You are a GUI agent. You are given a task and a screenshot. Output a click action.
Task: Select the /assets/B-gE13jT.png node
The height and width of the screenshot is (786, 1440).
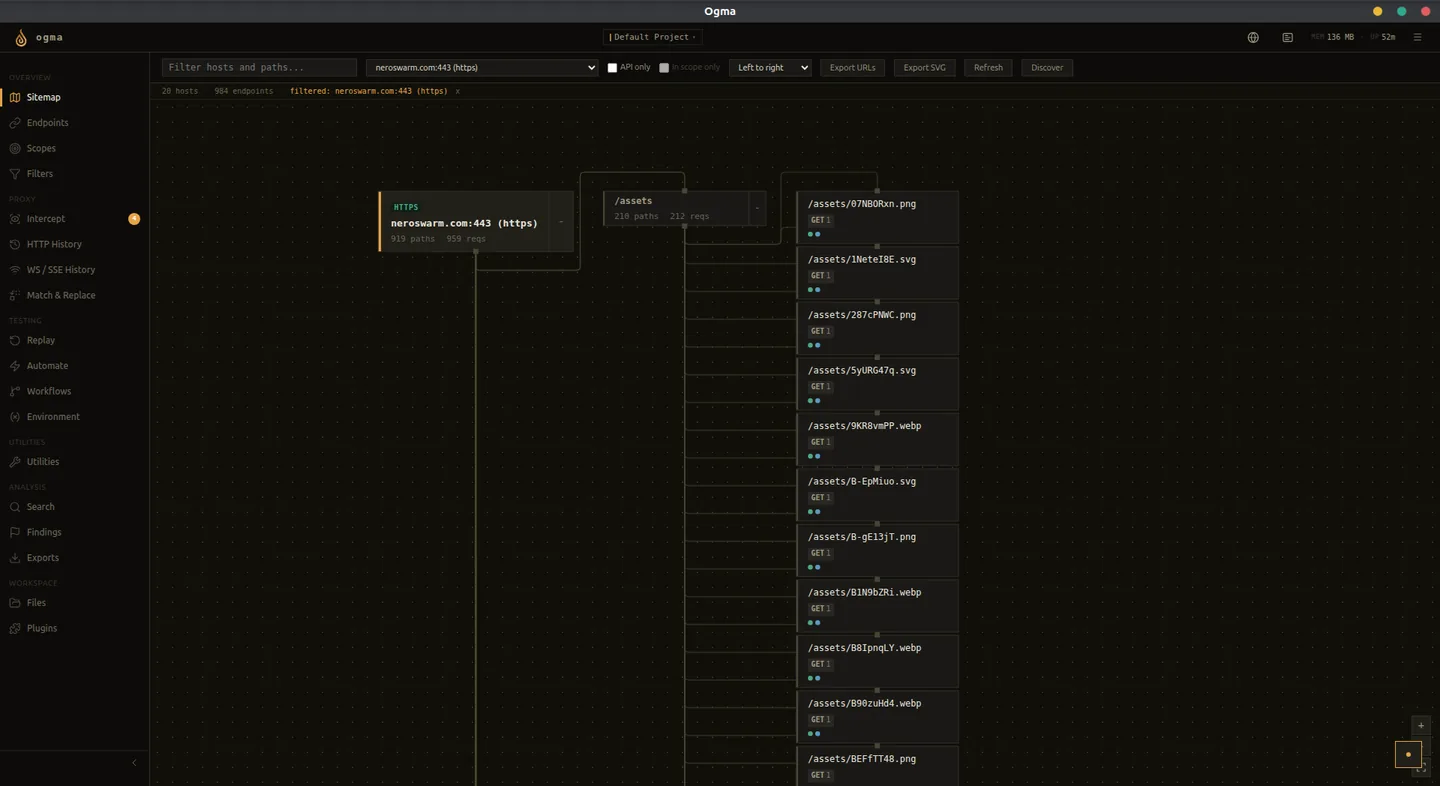(878, 551)
